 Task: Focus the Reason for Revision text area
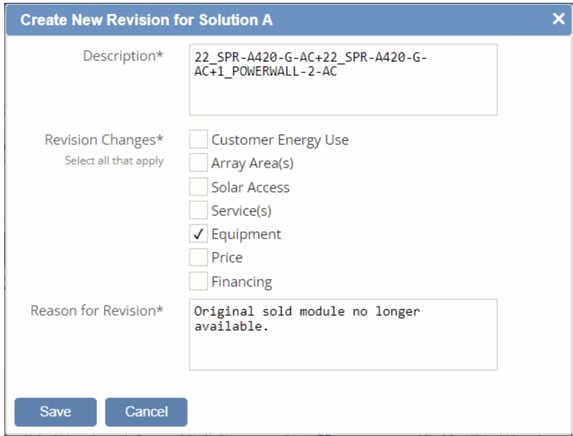343,334
